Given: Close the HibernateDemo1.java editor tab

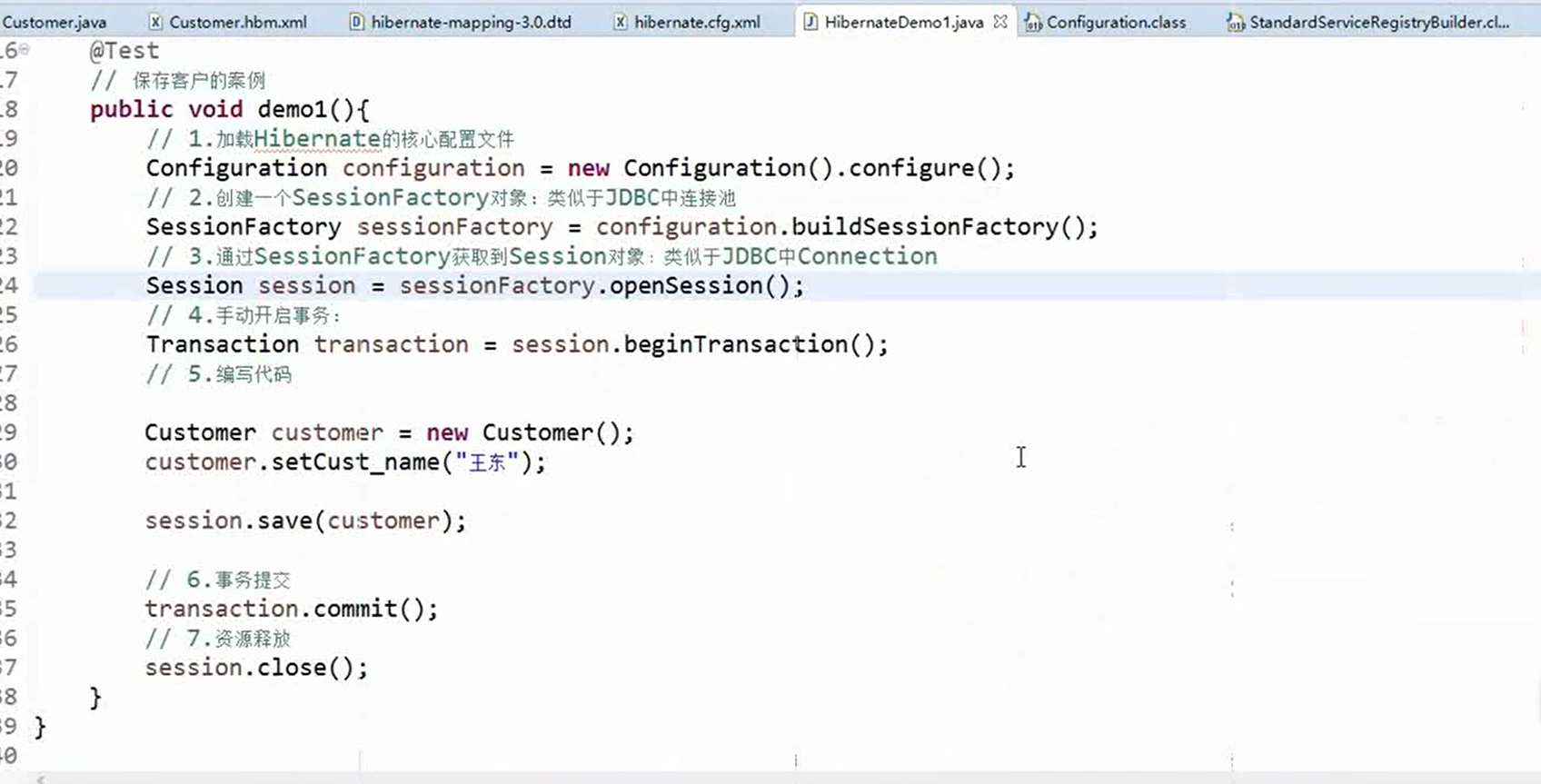Looking at the screenshot, I should coord(1000,22).
